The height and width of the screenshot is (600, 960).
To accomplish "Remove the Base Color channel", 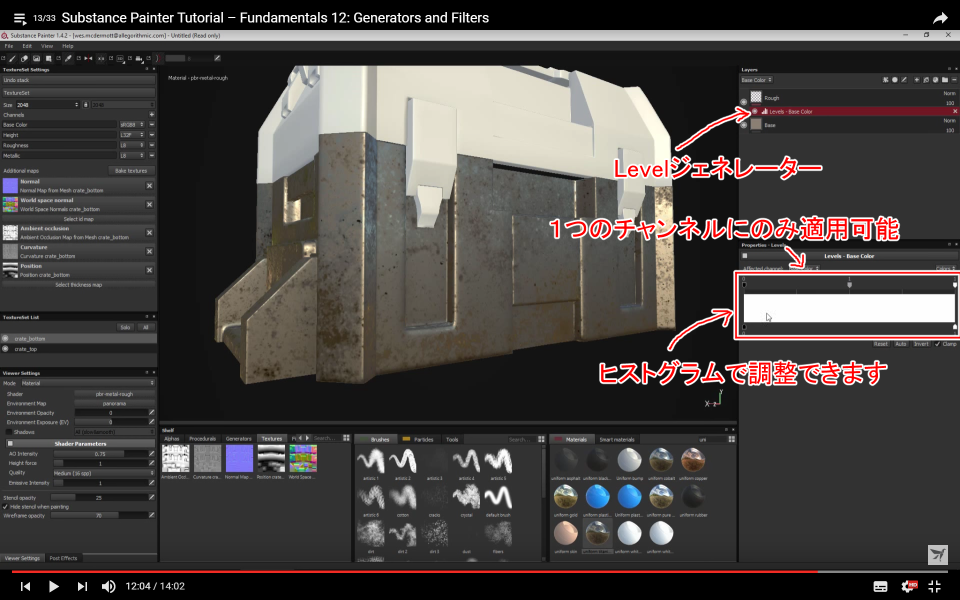I will click(x=152, y=125).
